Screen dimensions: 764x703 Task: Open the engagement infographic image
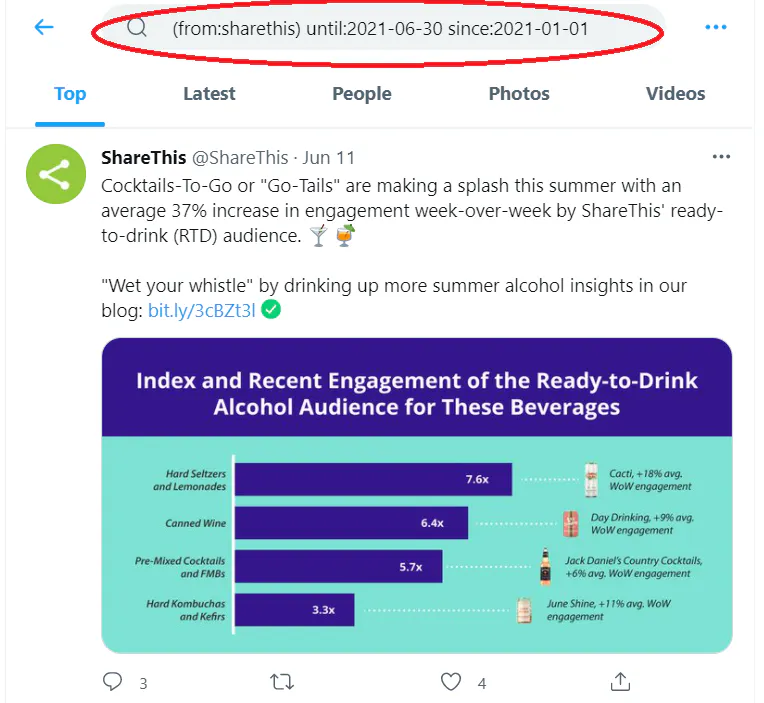click(x=417, y=495)
